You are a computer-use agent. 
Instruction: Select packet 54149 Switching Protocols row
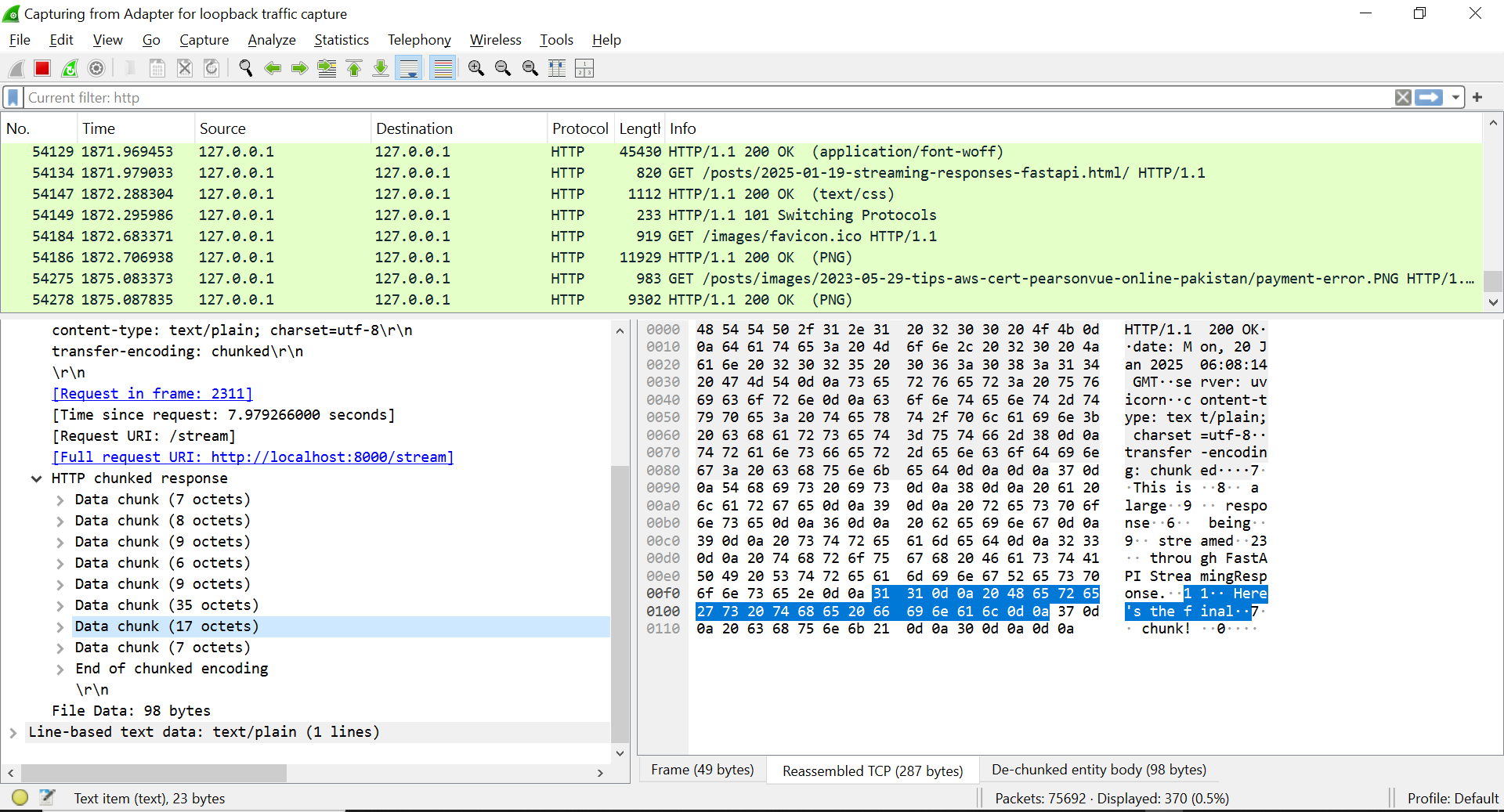(741, 215)
